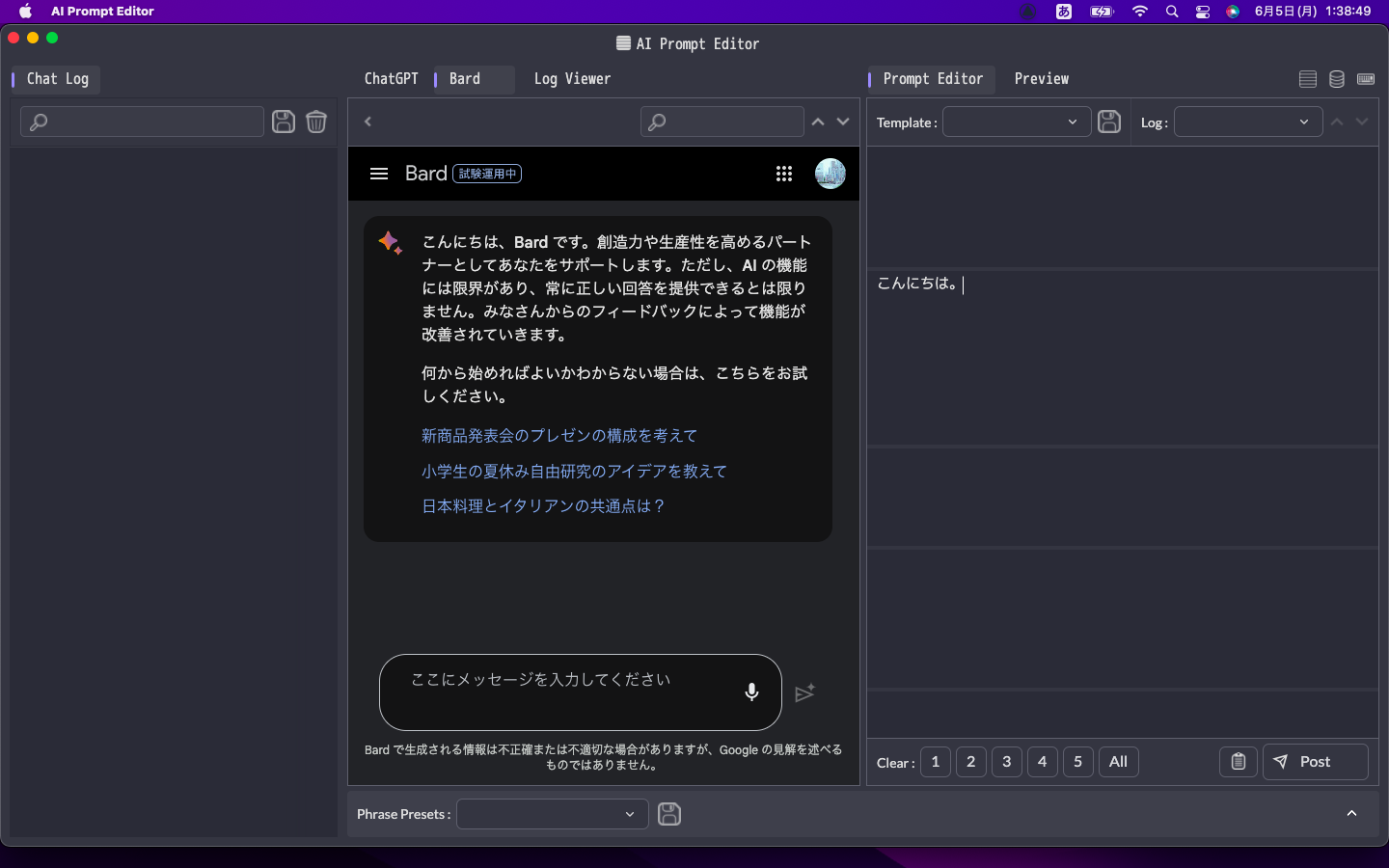Open the Phrase Presets dropdown
1389x868 pixels.
(552, 814)
